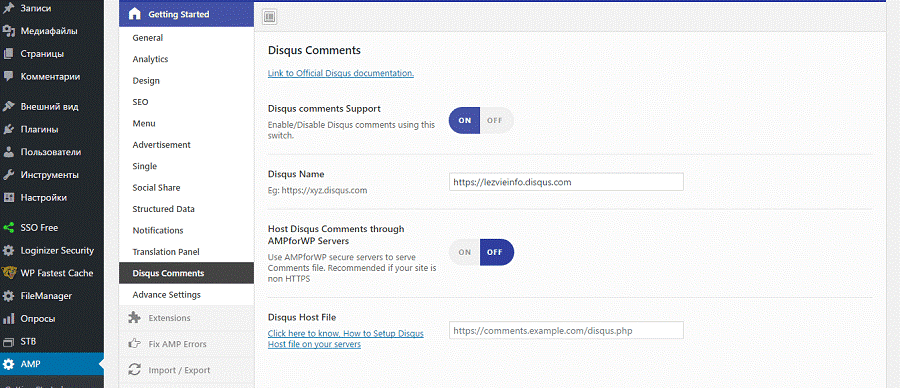Click the Медиафайлы media icon

pos(9,32)
